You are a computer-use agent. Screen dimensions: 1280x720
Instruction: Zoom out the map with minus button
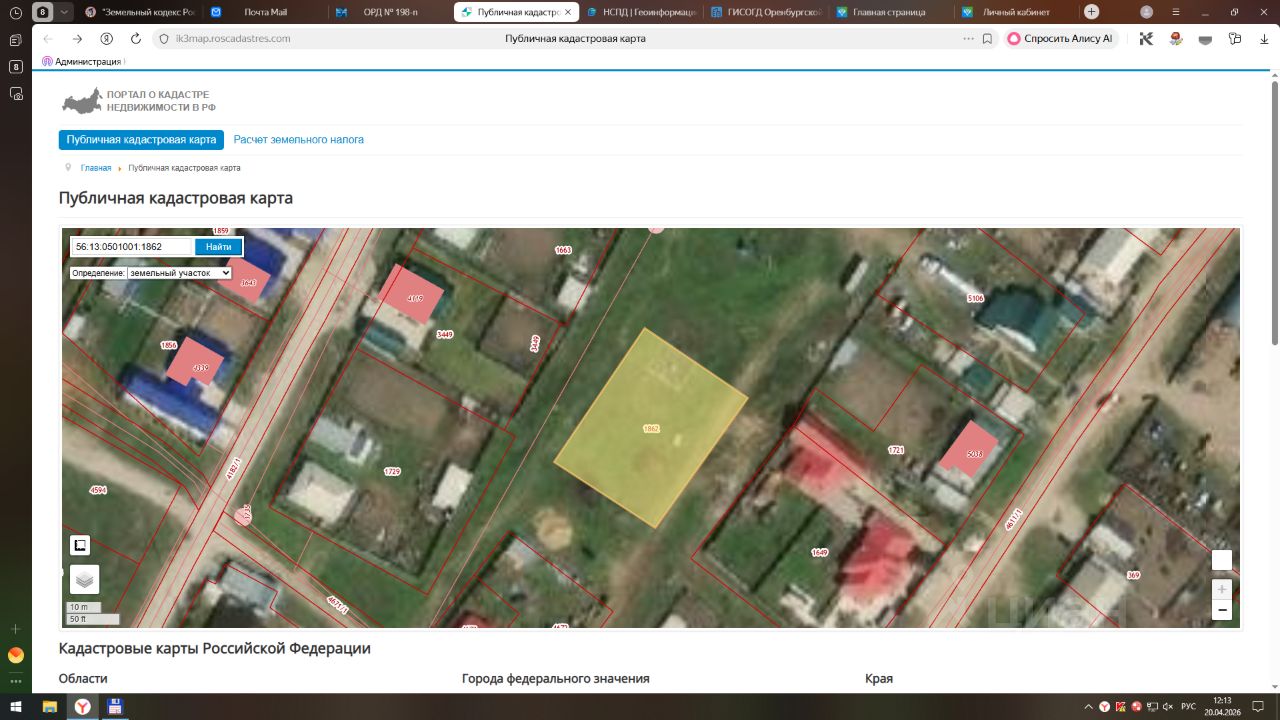(x=1221, y=610)
